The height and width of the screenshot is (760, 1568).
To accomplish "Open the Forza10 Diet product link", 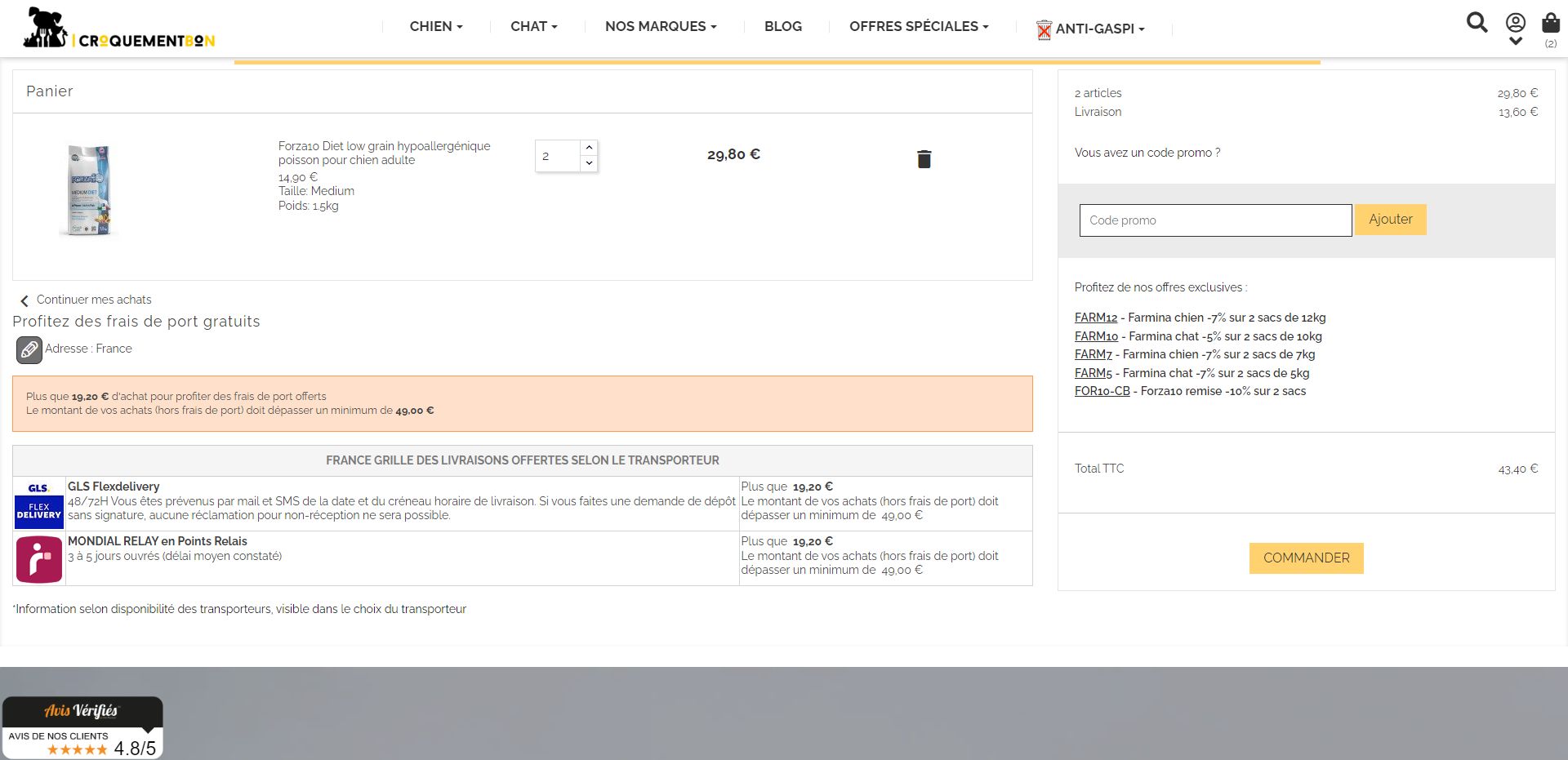I will [384, 153].
